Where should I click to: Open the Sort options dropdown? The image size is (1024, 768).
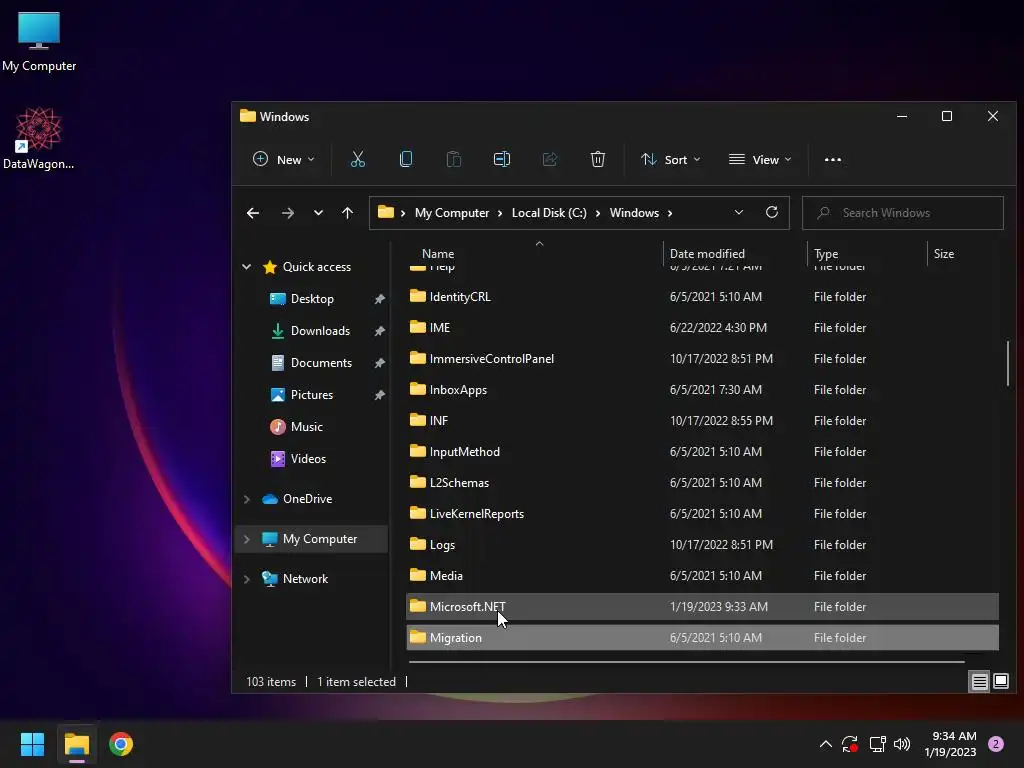(x=670, y=159)
